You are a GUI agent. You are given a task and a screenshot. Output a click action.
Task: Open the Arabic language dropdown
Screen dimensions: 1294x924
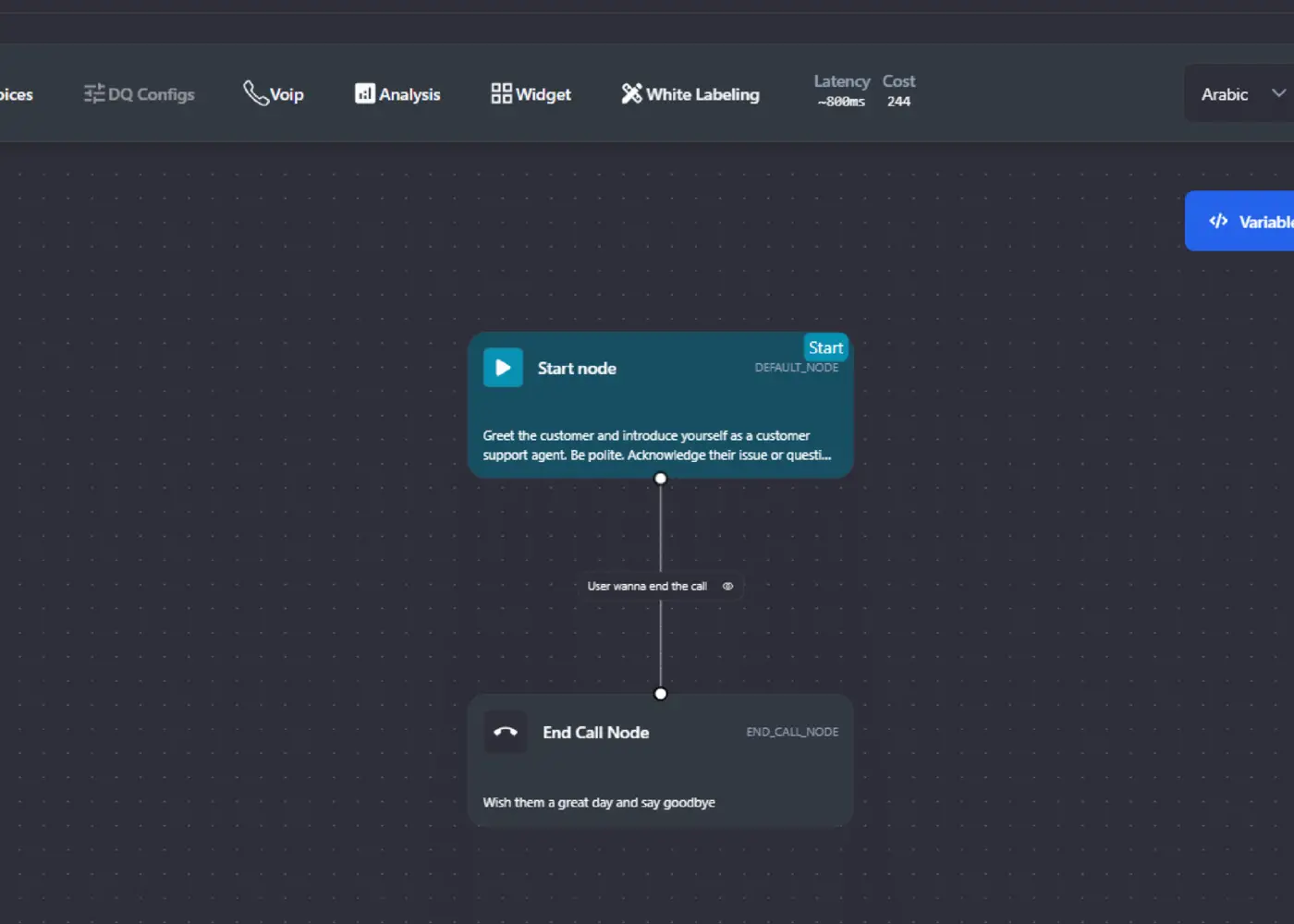click(x=1225, y=94)
